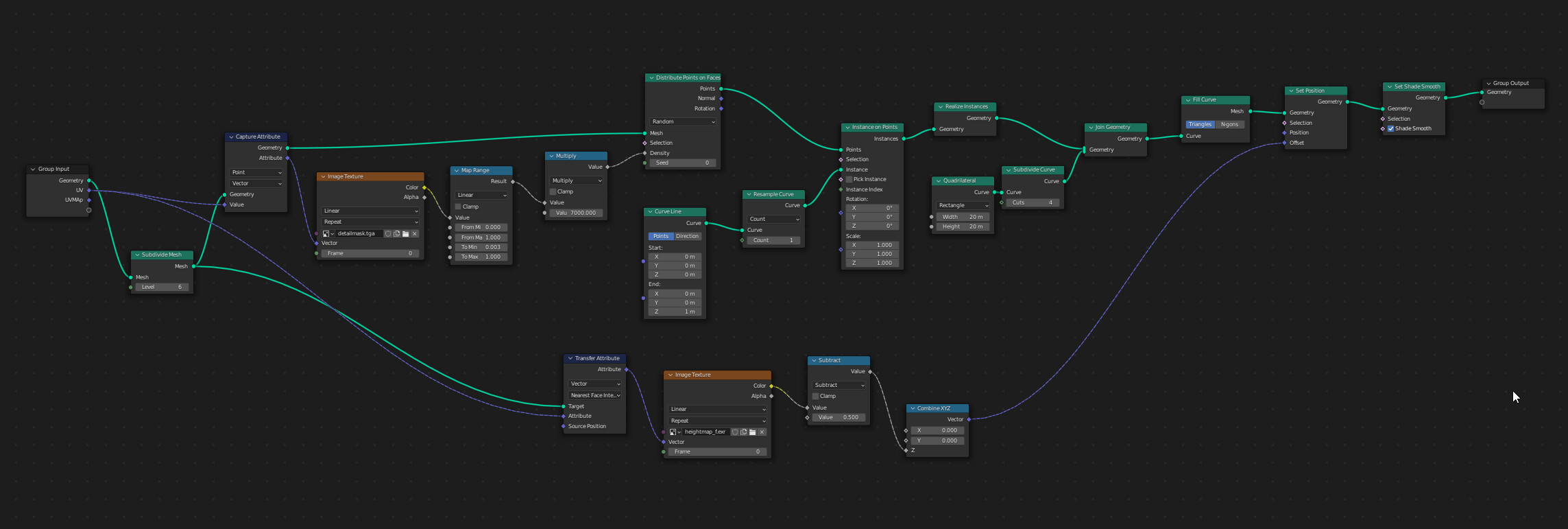Select the Realize Instances node header
1568x529 pixels.
coord(965,106)
